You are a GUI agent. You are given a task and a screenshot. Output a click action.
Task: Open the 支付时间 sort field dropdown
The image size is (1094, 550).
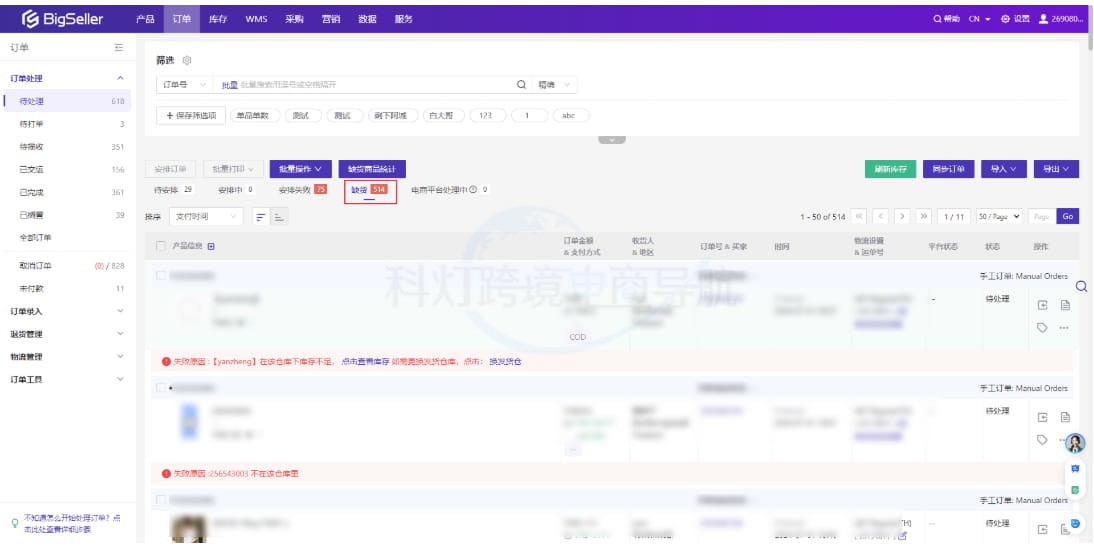pos(206,216)
